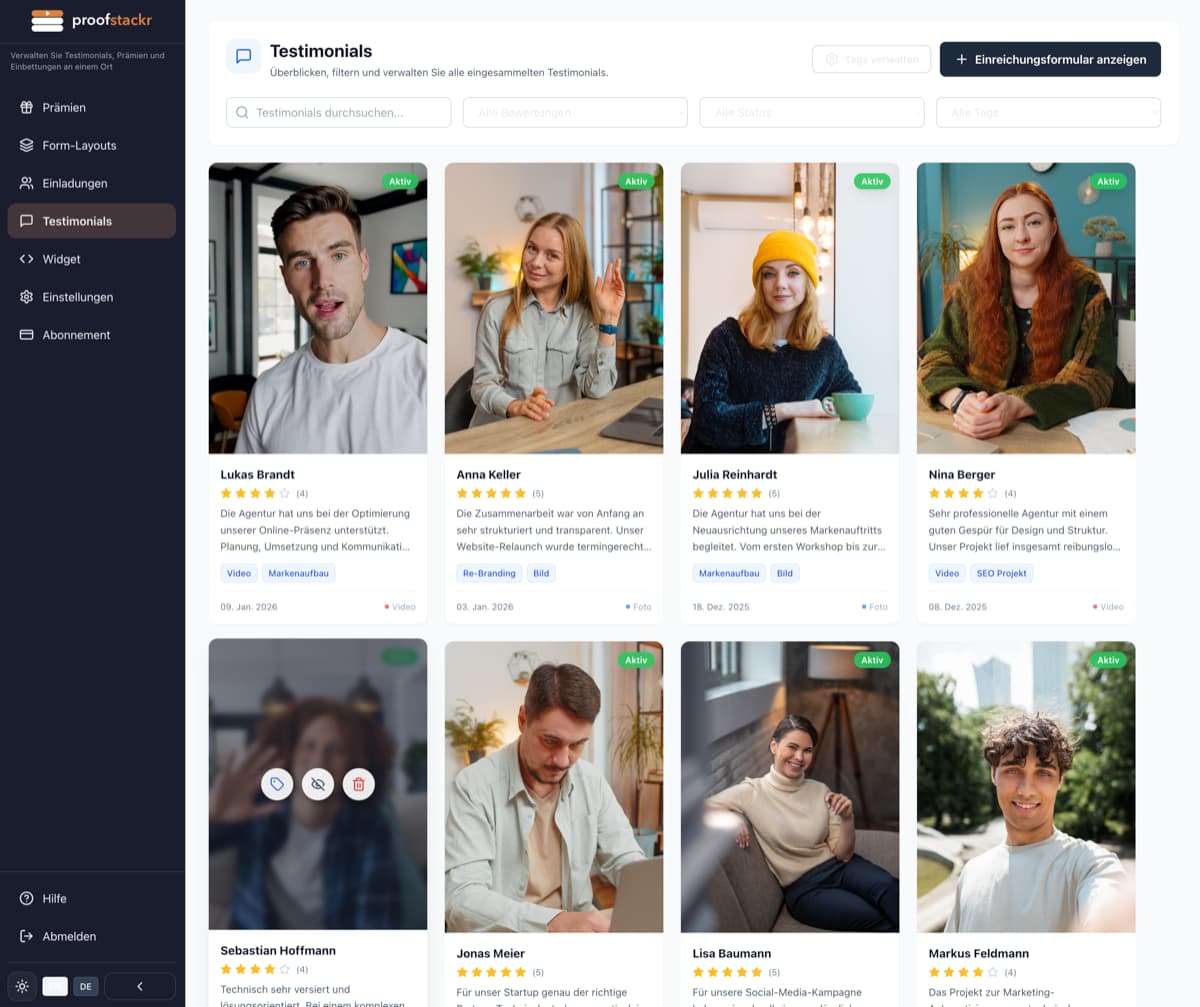Image resolution: width=1200 pixels, height=1007 pixels.
Task: Open the Alle Bewertungen filter dropdown
Action: [575, 112]
